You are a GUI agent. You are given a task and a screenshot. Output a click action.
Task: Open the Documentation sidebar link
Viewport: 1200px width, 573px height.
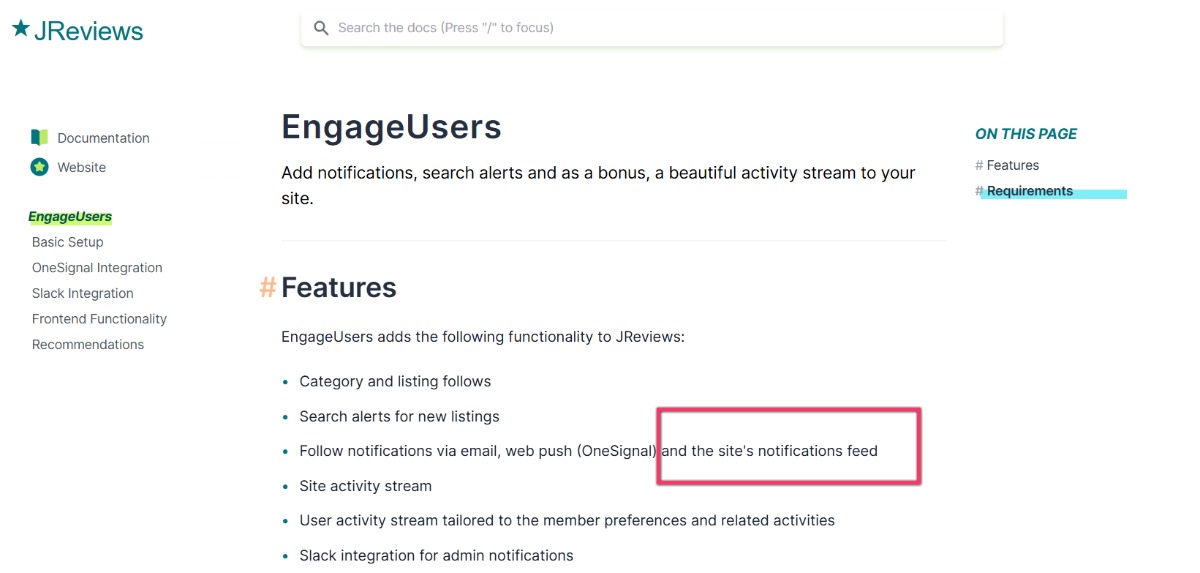coord(103,138)
